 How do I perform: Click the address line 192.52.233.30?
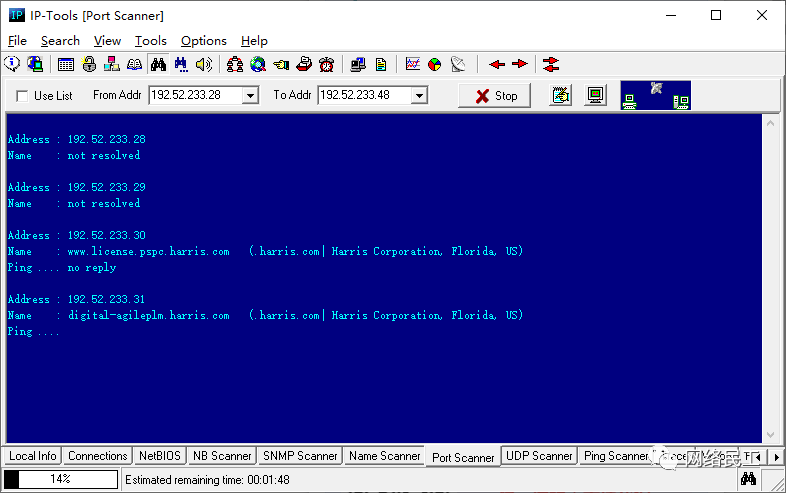coord(77,235)
